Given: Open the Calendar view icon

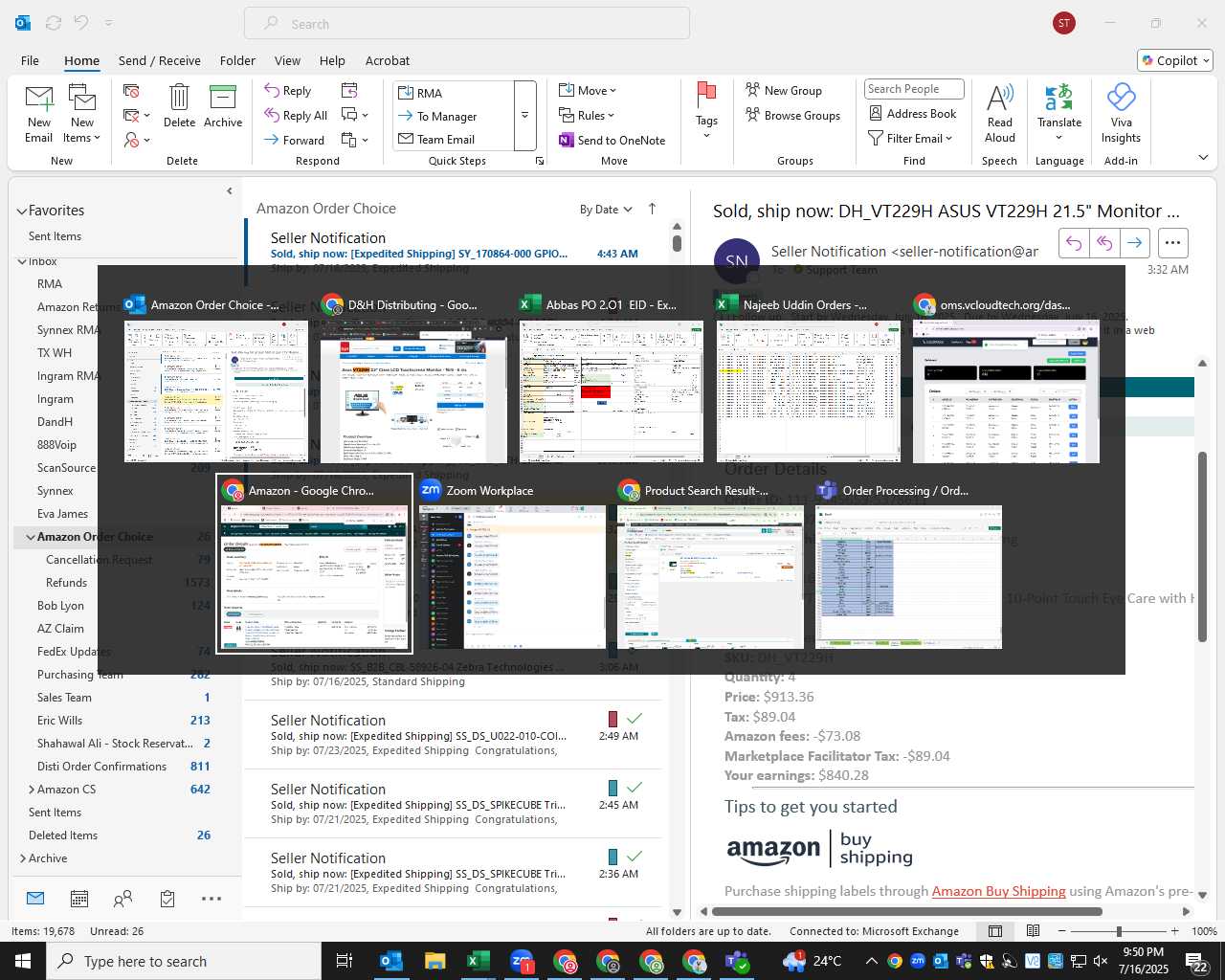Looking at the screenshot, I should 79,898.
